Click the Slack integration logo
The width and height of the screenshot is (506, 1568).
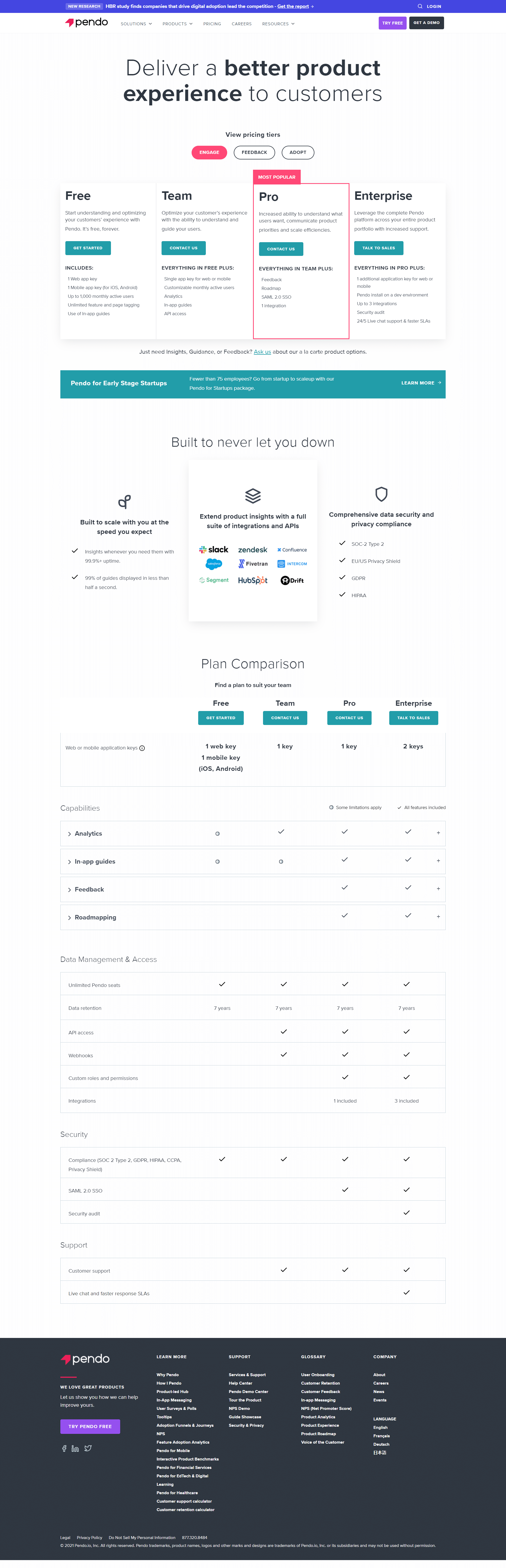[x=214, y=550]
